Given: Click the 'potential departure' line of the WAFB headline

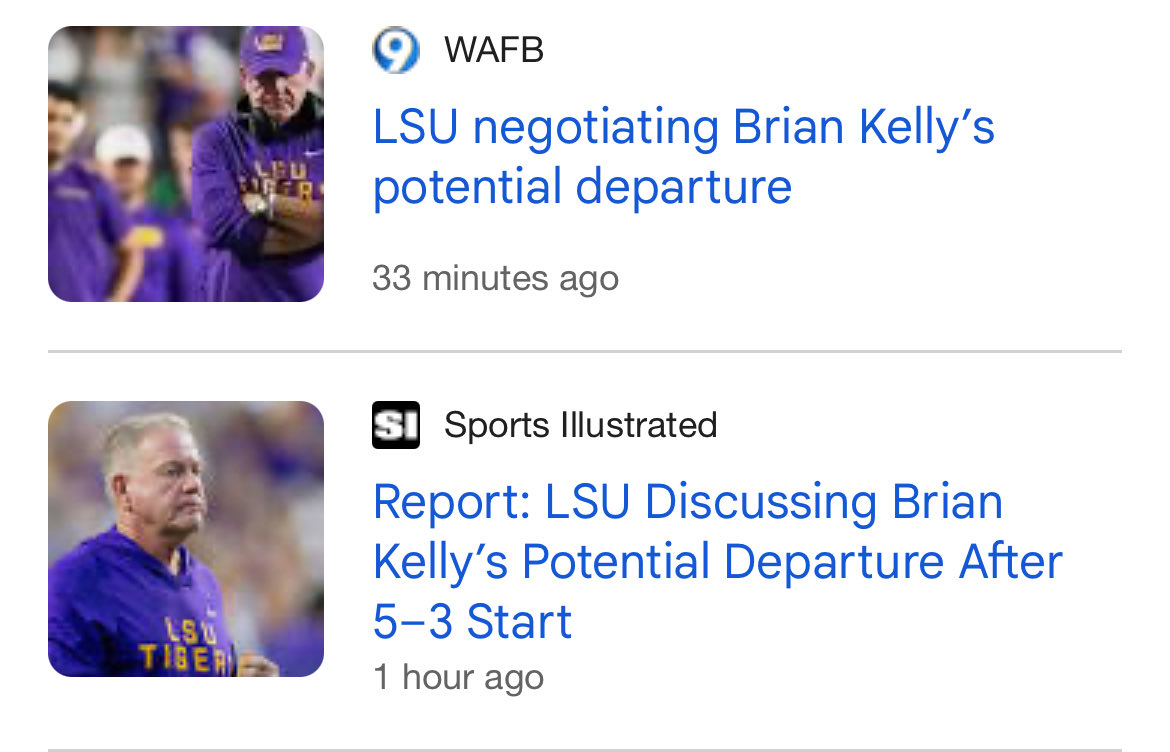Looking at the screenshot, I should pos(582,187).
